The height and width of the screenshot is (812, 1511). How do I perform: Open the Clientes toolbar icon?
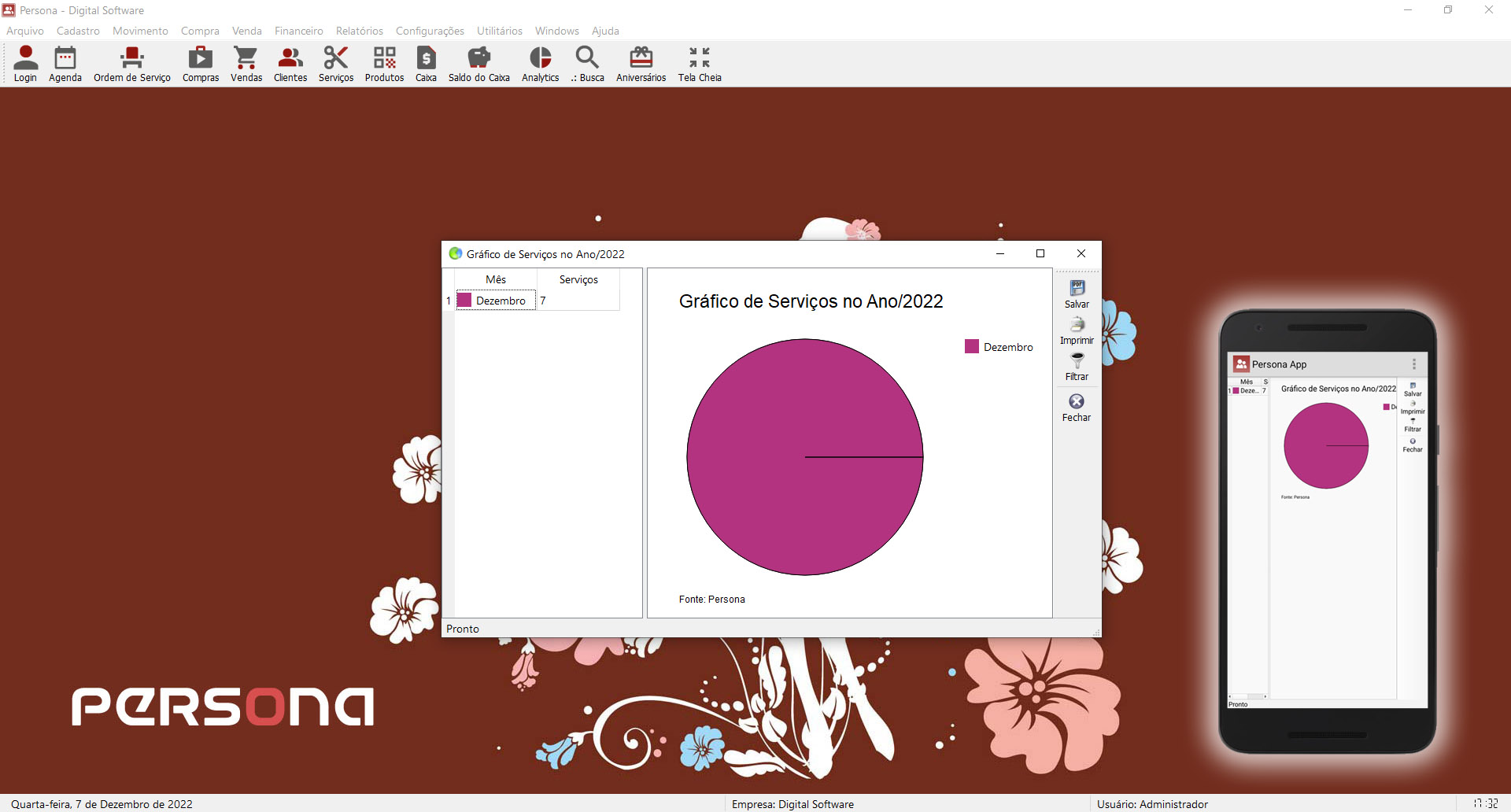(290, 63)
